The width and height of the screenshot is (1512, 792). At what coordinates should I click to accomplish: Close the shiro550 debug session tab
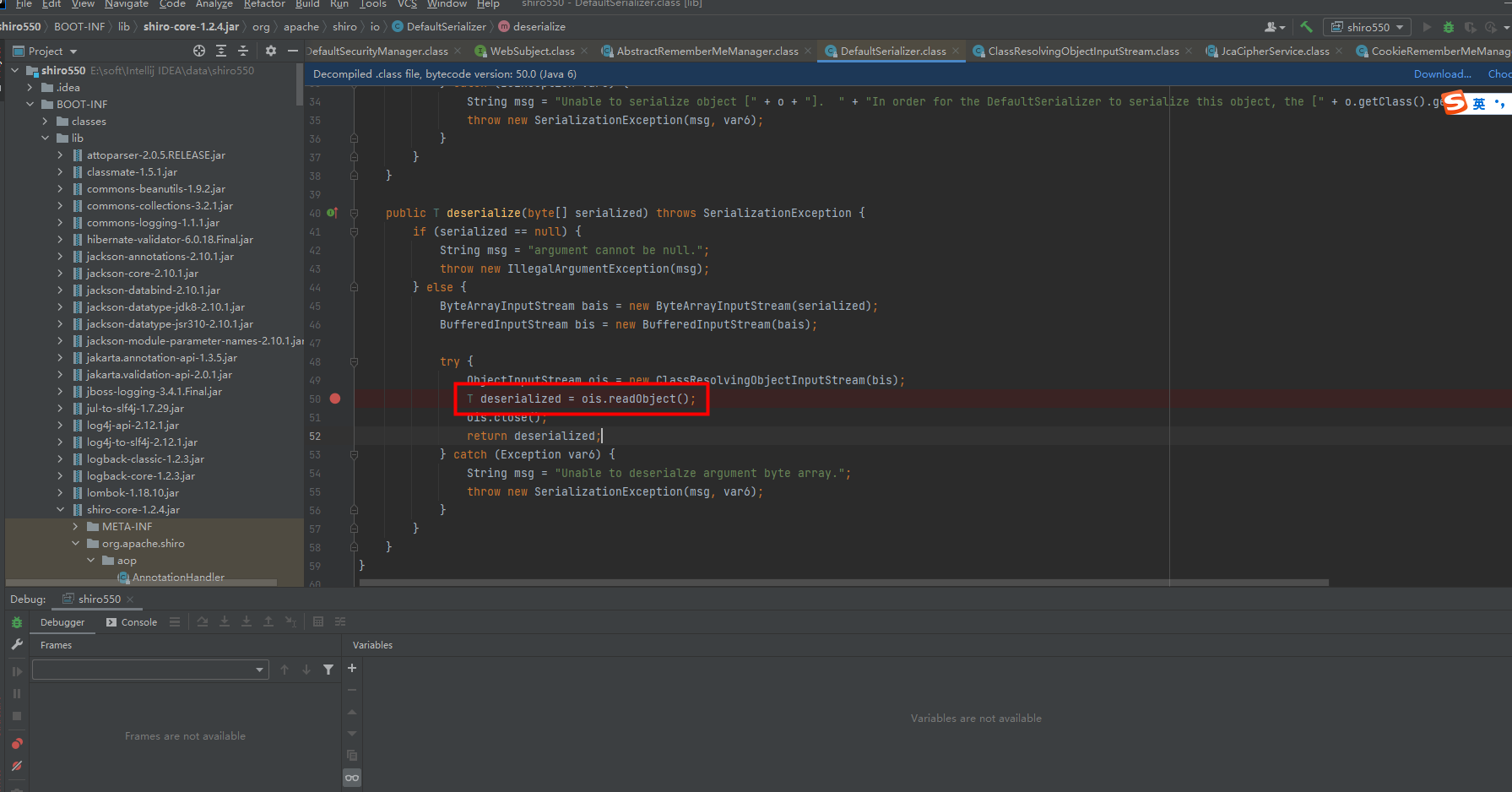click(x=130, y=599)
